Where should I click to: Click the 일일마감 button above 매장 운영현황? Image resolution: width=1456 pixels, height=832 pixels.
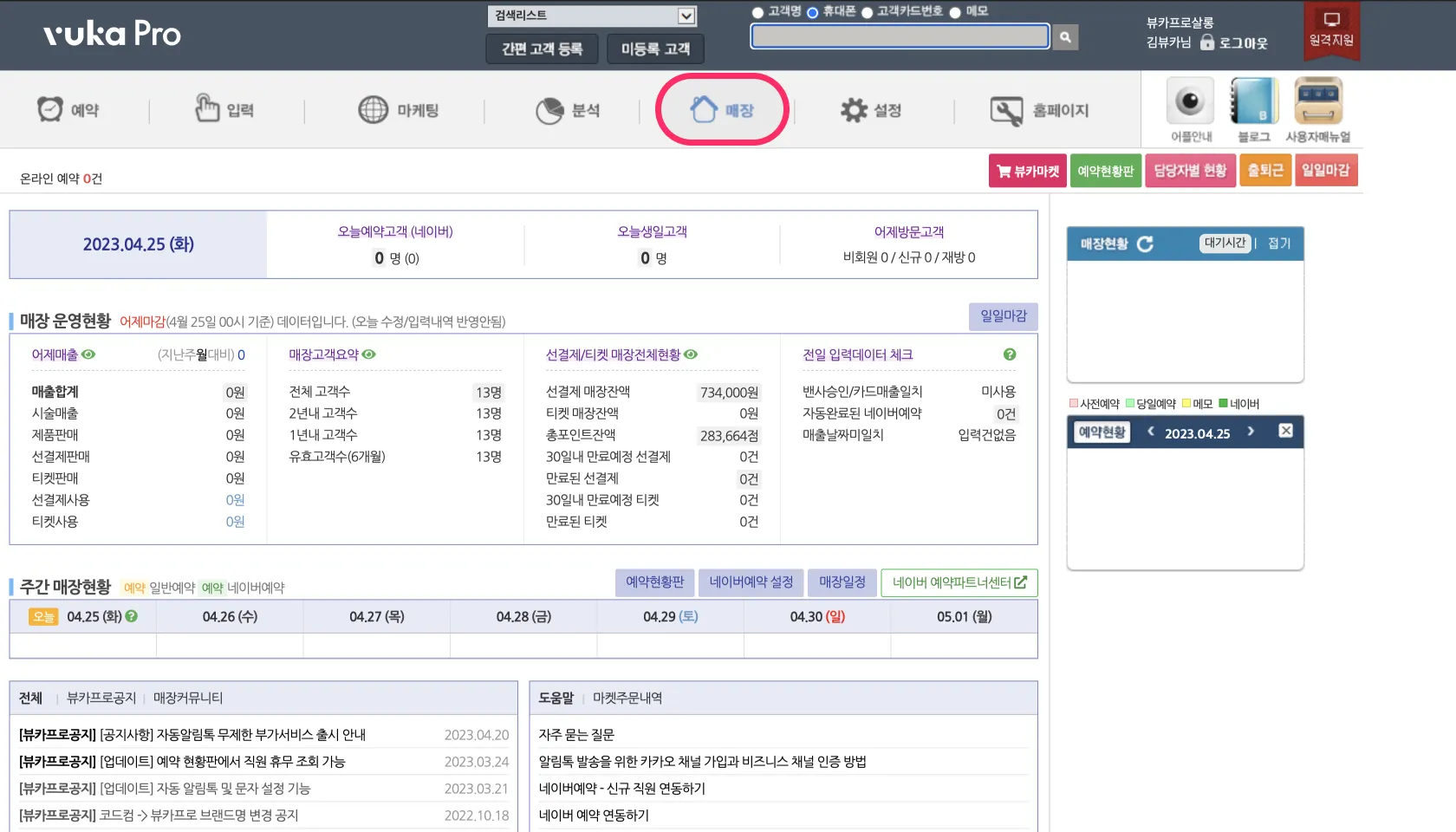pos(1003,316)
